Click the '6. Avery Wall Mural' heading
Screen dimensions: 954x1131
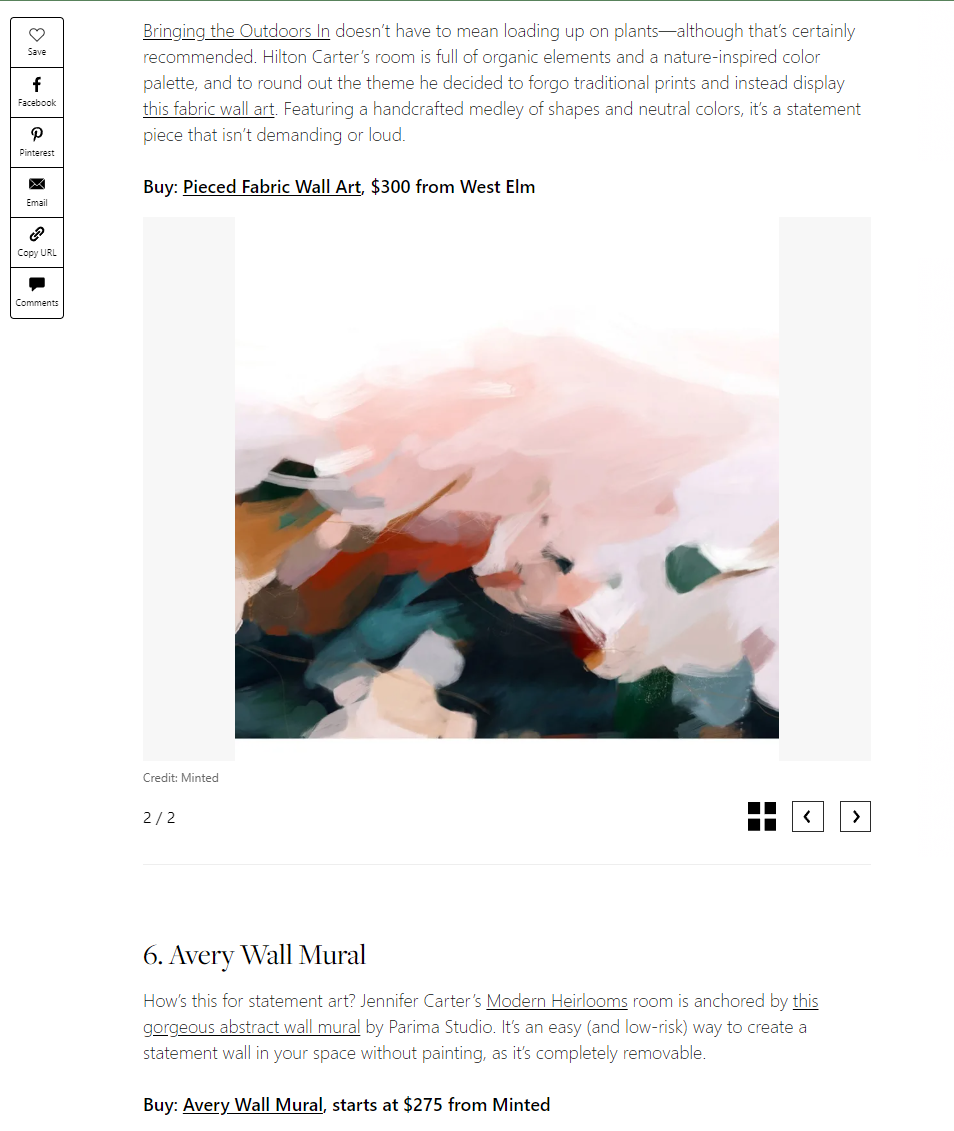[x=255, y=955]
